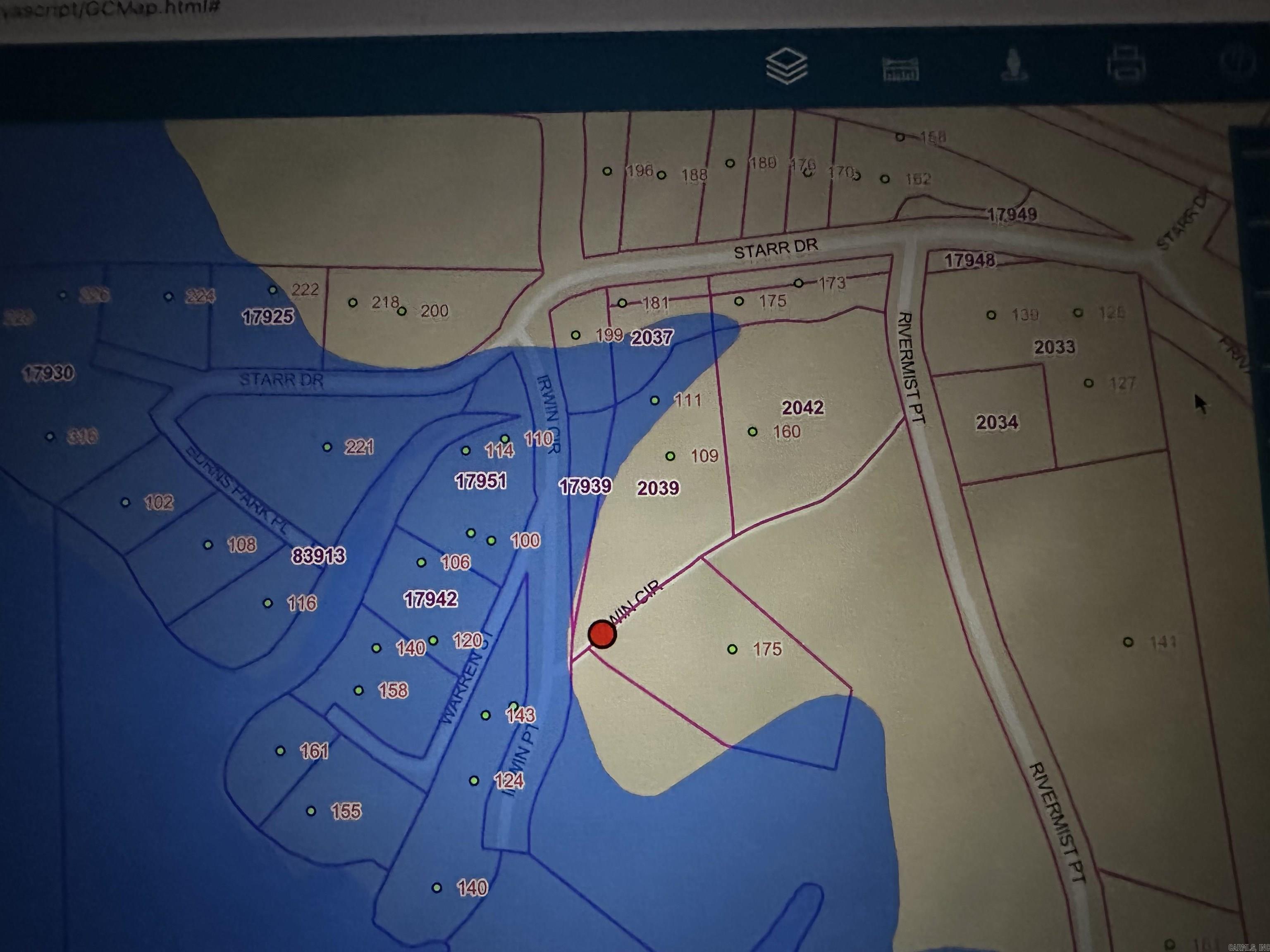Screen dimensions: 1270x952
Task: Click parcel label 2042
Action: point(803,407)
